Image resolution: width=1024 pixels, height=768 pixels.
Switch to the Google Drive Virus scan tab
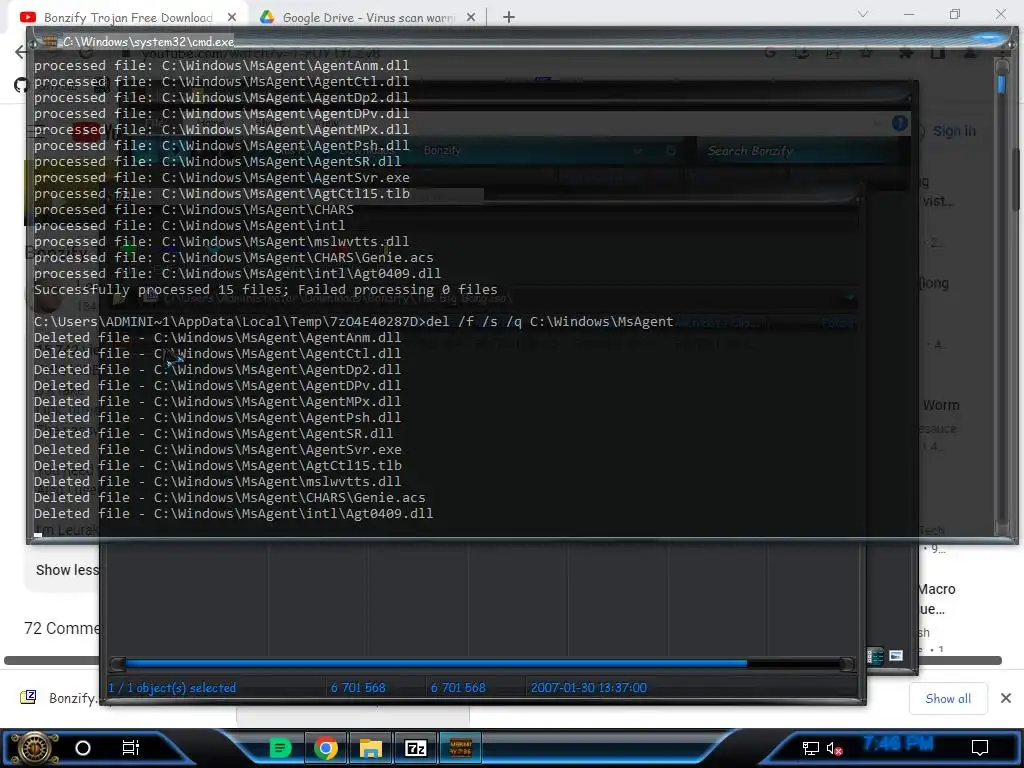click(x=368, y=18)
